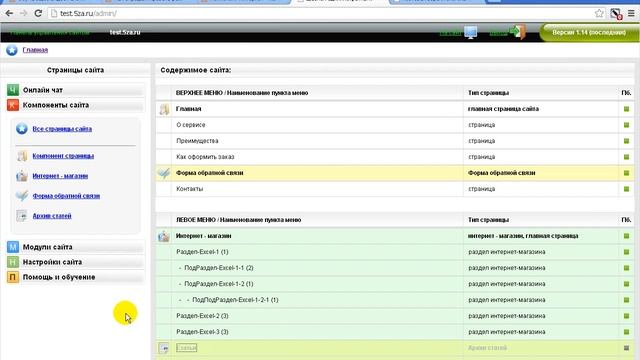Click the checkmark icon in Форма обратной связи table row
640x360 pixels.
pyautogui.click(x=164, y=173)
